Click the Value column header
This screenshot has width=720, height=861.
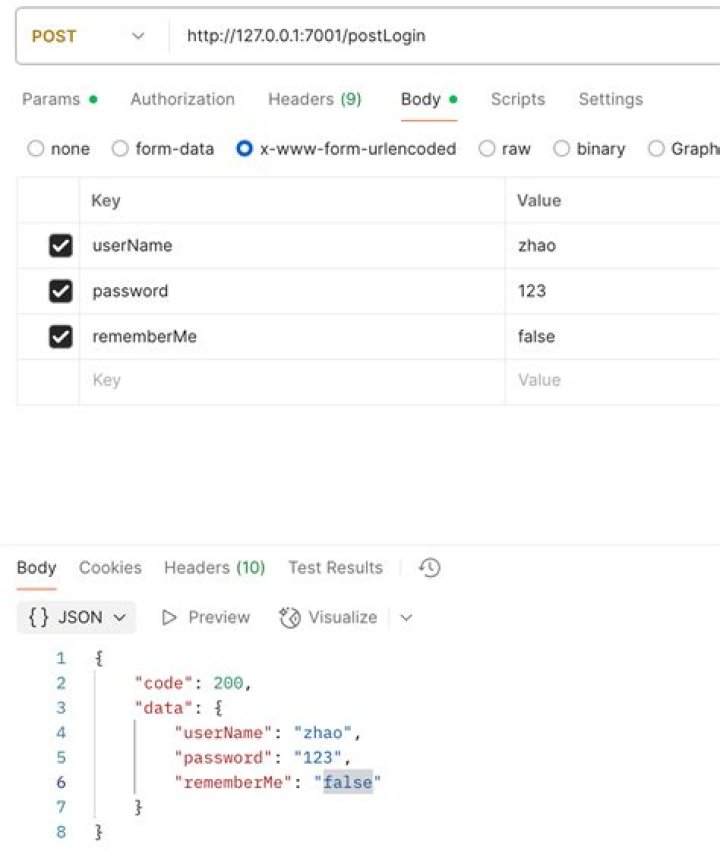(x=613, y=200)
